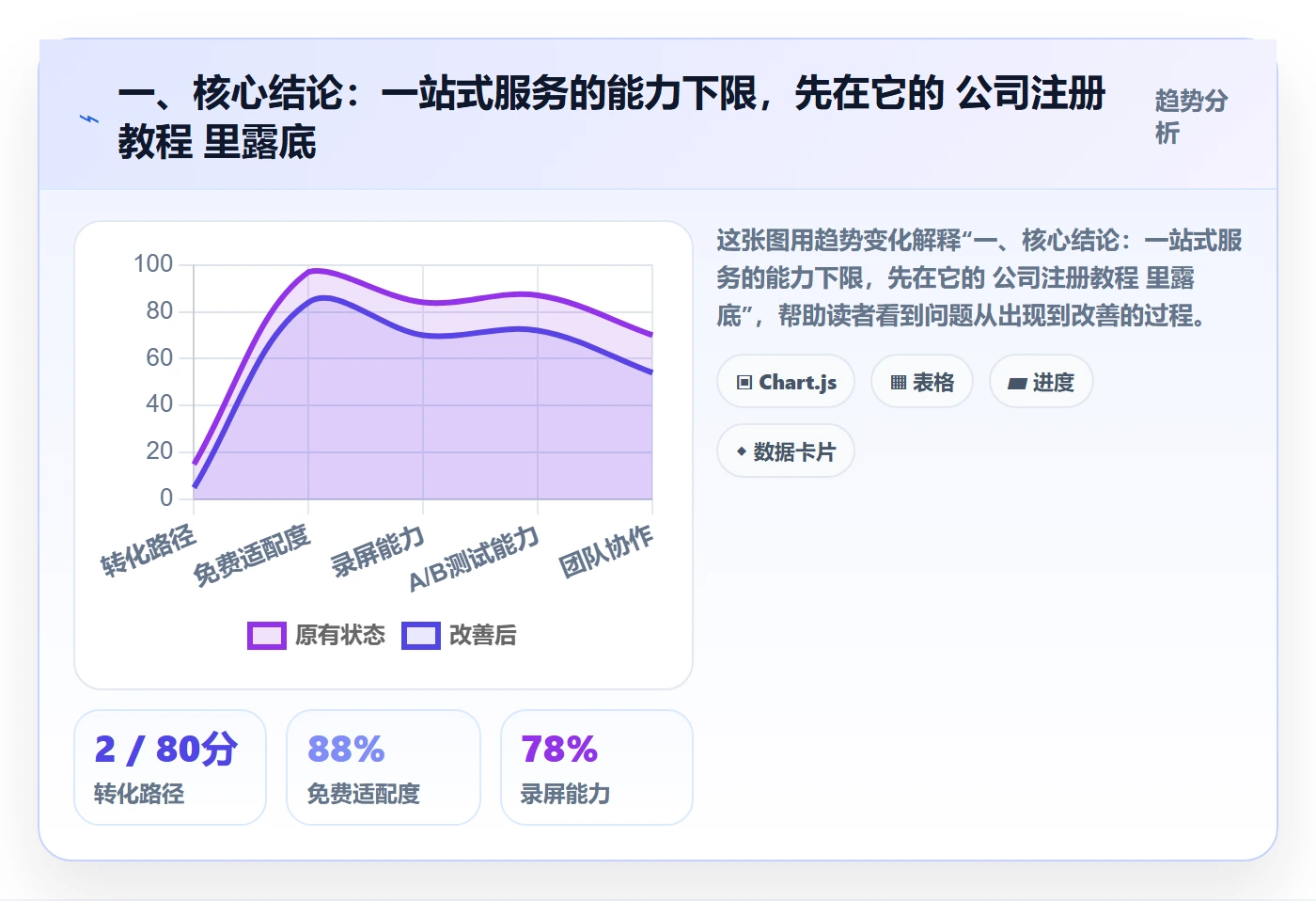1316x901 pixels.
Task: Open the 2 / 80分 stat card
Action: [170, 767]
